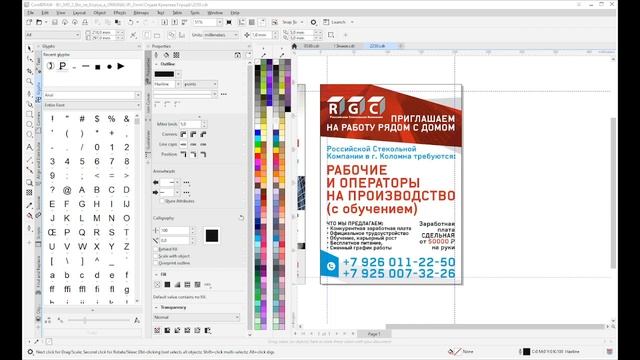The height and width of the screenshot is (360, 640).
Task: Click the Welcome screen home icon
Action: [294, 46]
